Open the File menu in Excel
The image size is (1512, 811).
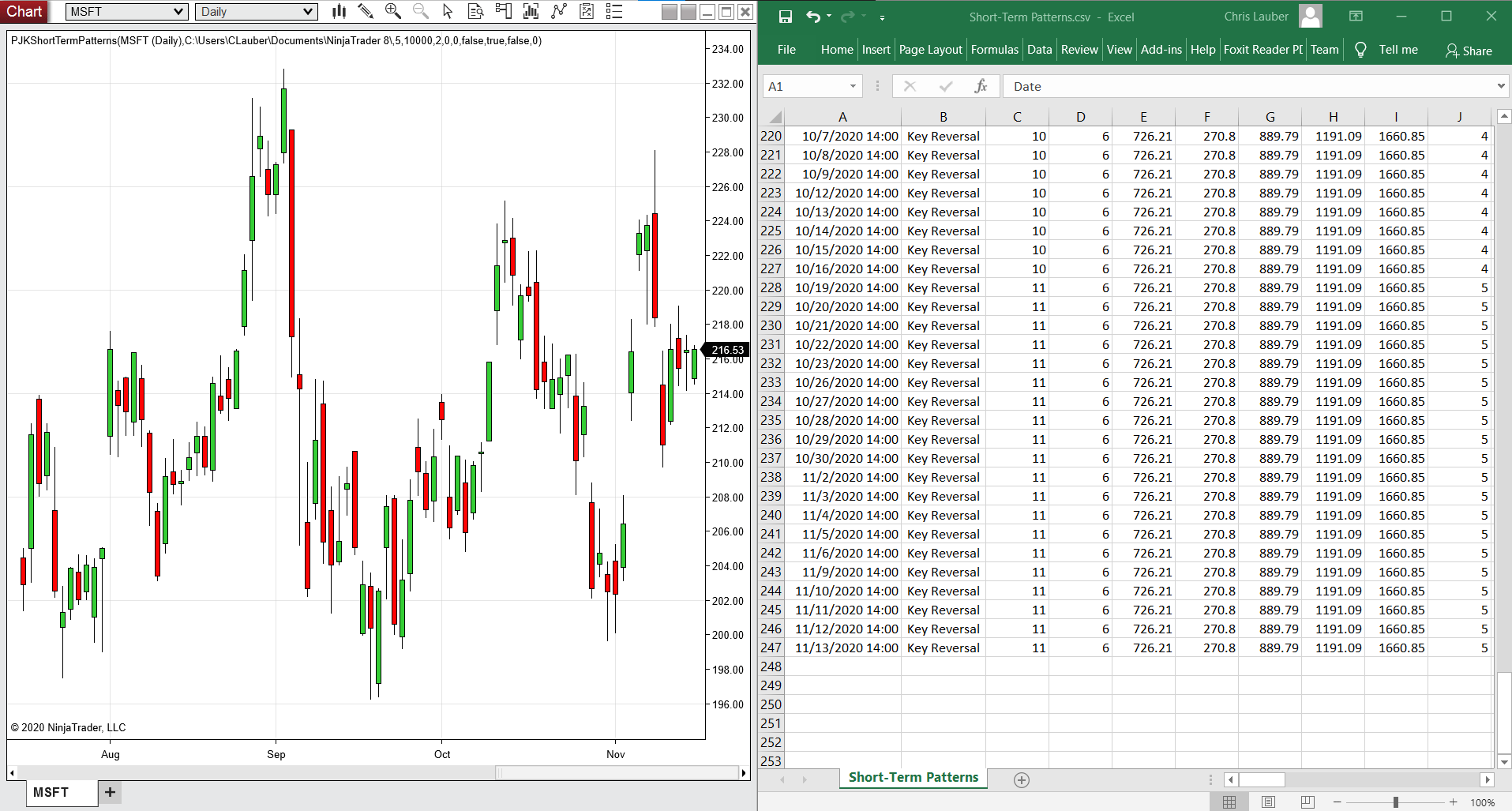[x=786, y=50]
